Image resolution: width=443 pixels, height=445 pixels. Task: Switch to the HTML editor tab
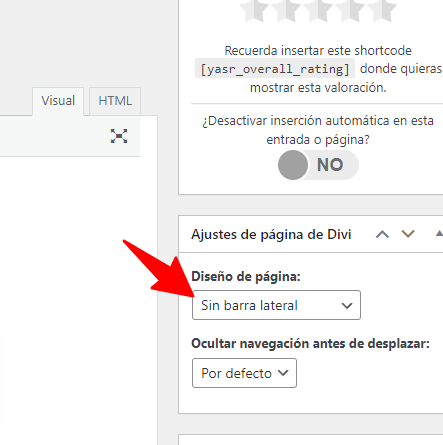pos(115,101)
